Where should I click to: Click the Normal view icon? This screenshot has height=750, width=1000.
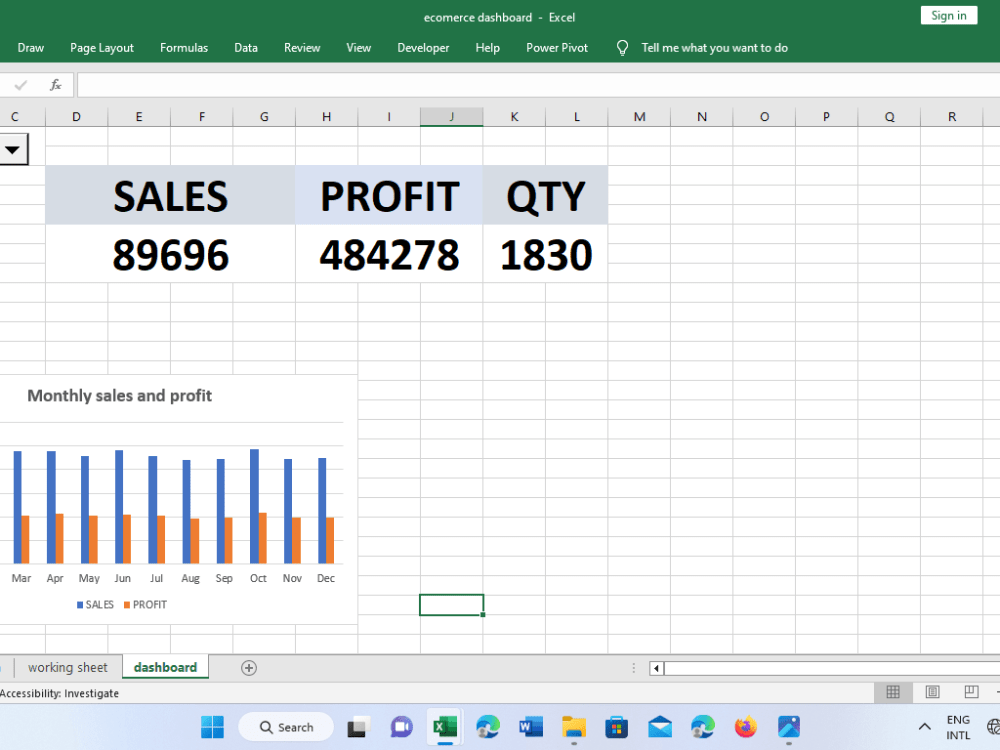tap(890, 691)
